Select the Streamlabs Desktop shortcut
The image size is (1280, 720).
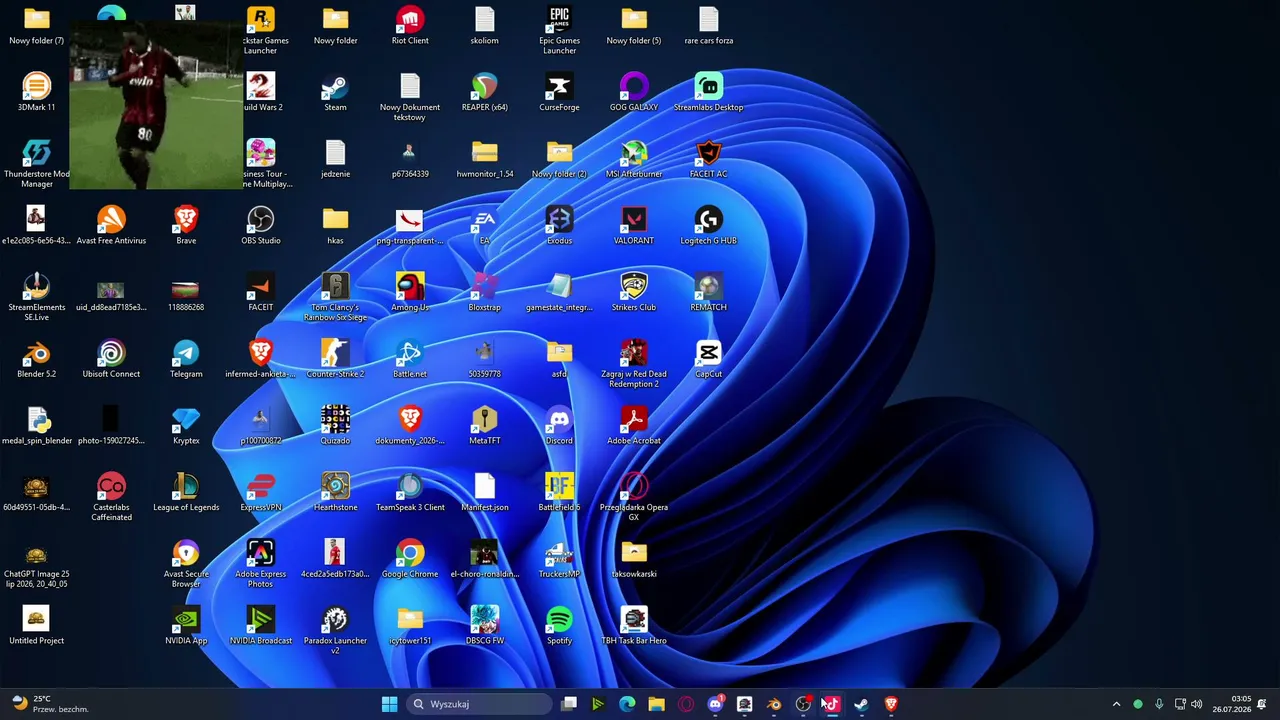(708, 92)
